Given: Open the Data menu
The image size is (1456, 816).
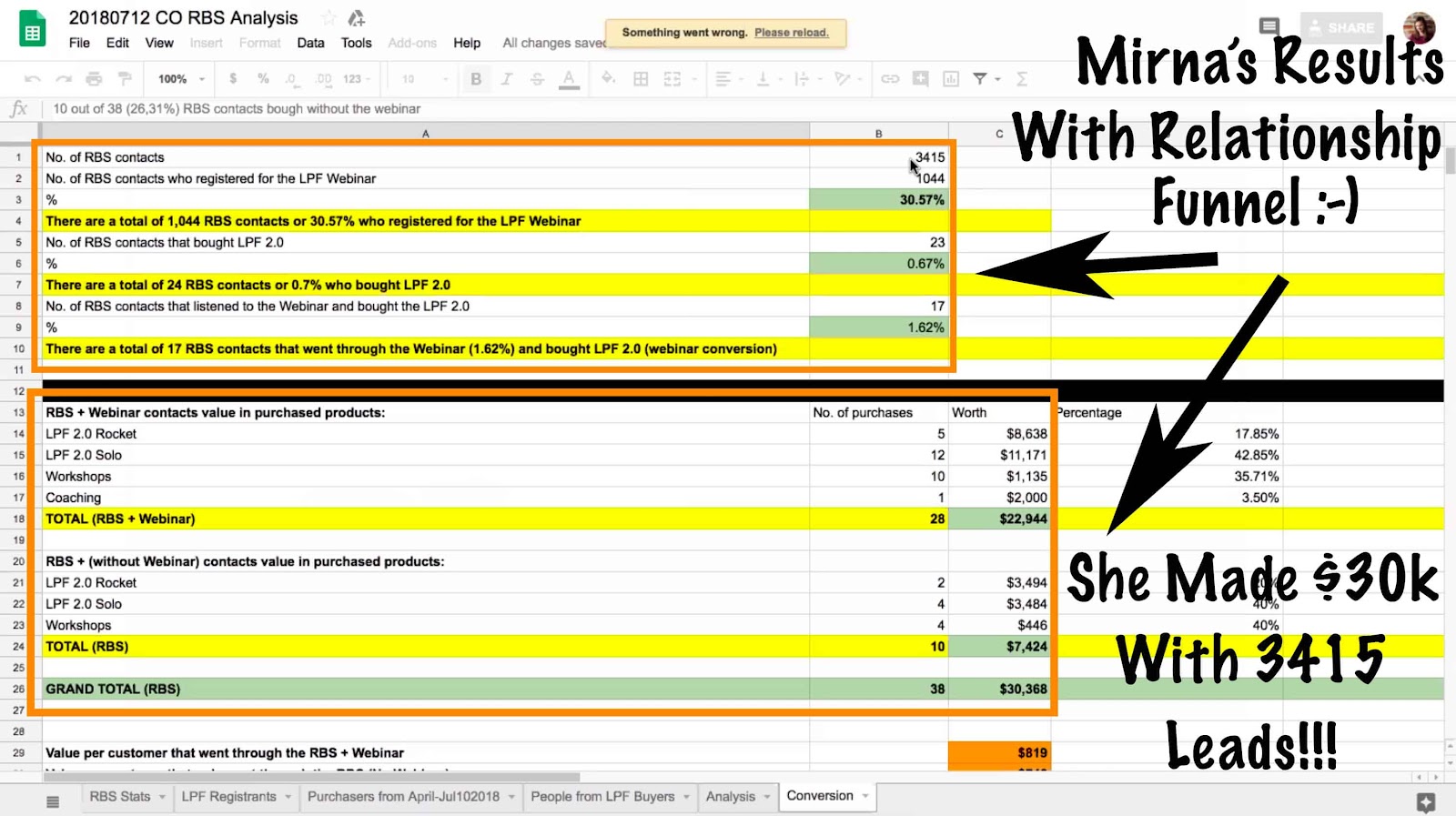Looking at the screenshot, I should point(310,43).
